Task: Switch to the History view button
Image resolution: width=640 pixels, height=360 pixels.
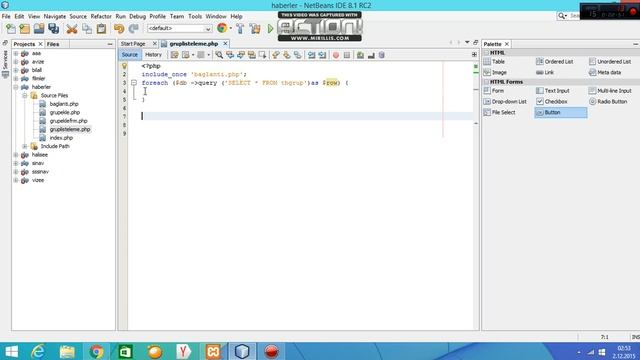Action: pos(153,55)
